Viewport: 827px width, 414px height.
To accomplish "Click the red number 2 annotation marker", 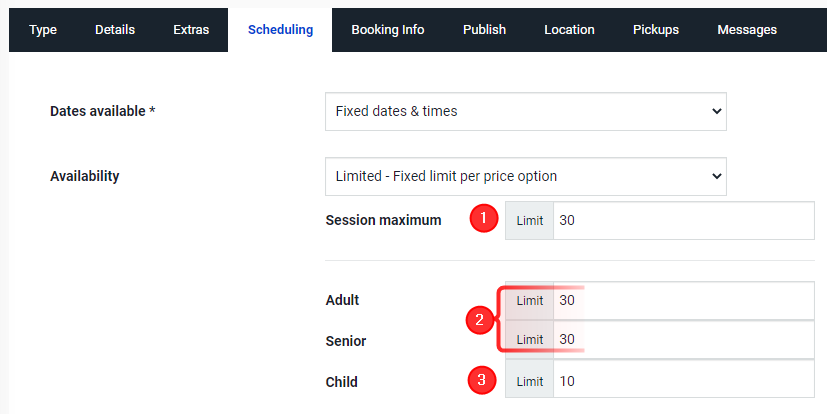I will coord(479,320).
